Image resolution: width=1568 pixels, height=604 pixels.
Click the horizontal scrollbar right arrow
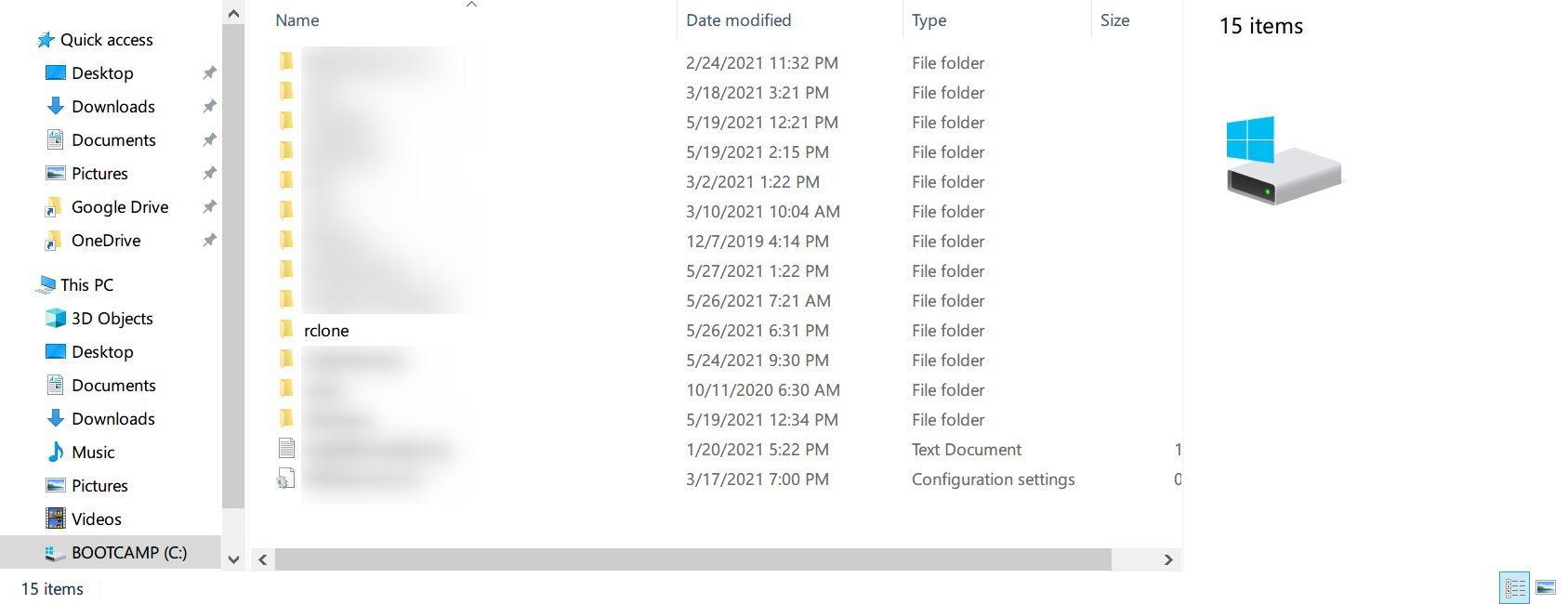click(x=1168, y=559)
